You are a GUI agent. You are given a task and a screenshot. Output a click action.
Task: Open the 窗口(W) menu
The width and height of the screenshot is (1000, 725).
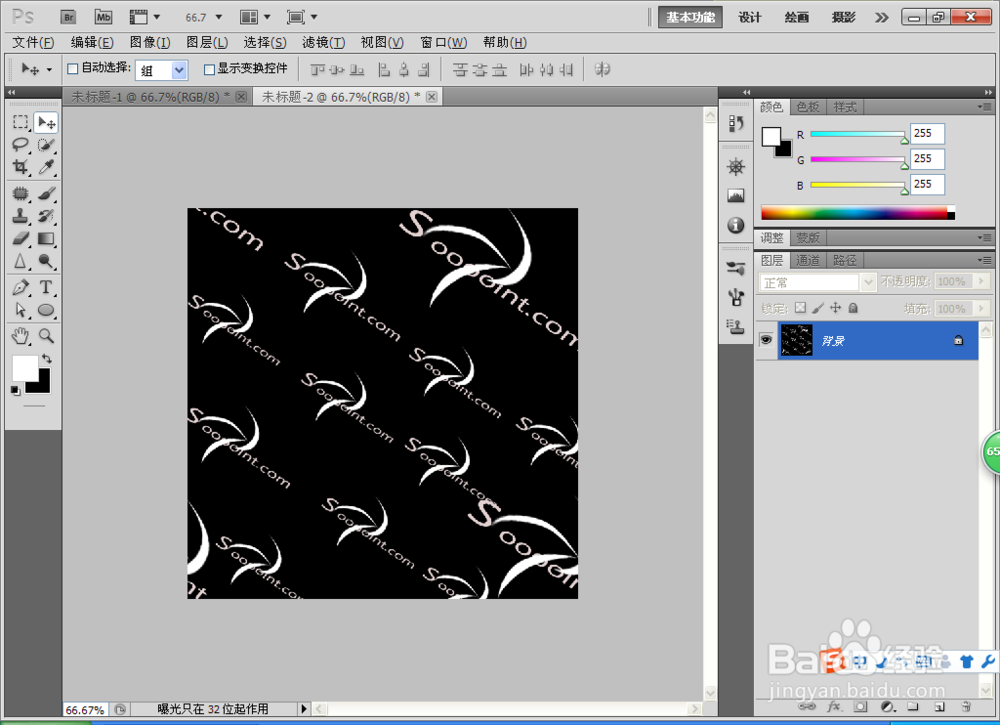coord(443,43)
